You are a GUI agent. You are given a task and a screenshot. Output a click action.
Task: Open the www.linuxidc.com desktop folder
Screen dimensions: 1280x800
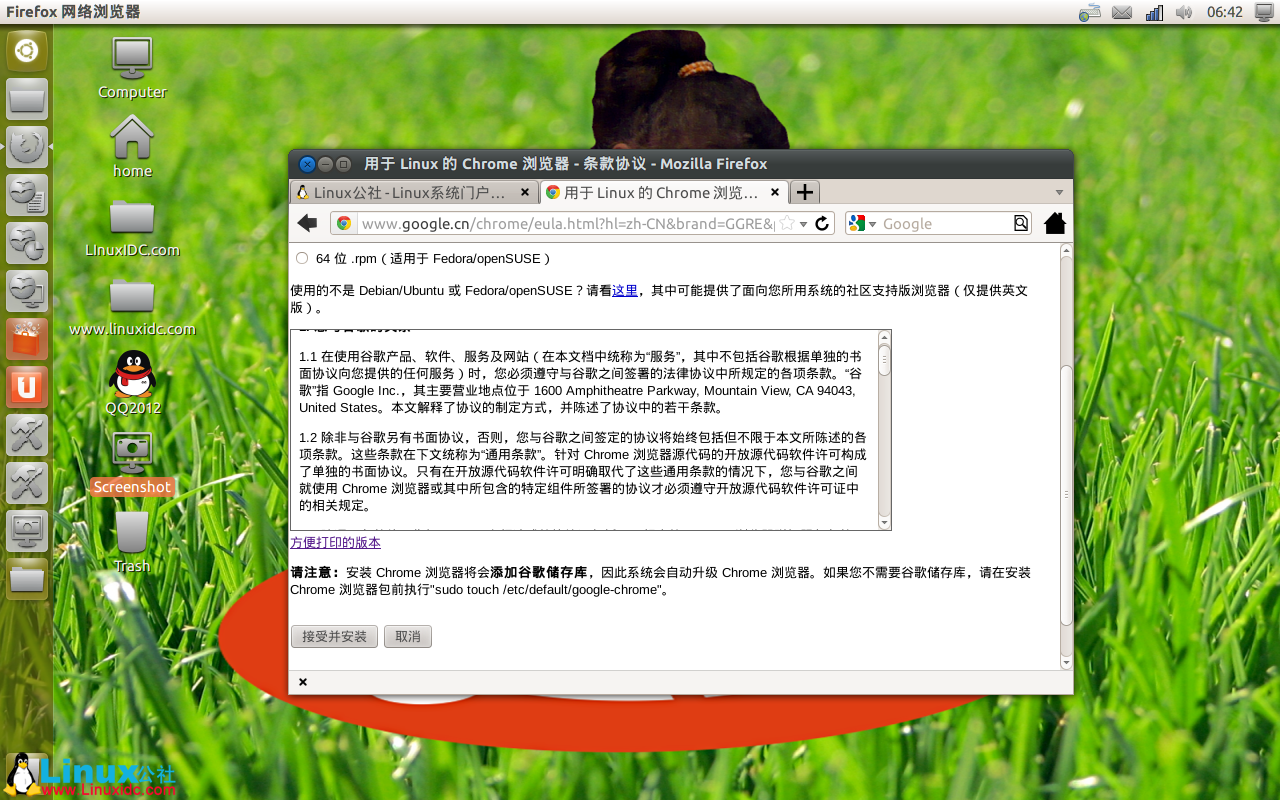click(x=132, y=305)
